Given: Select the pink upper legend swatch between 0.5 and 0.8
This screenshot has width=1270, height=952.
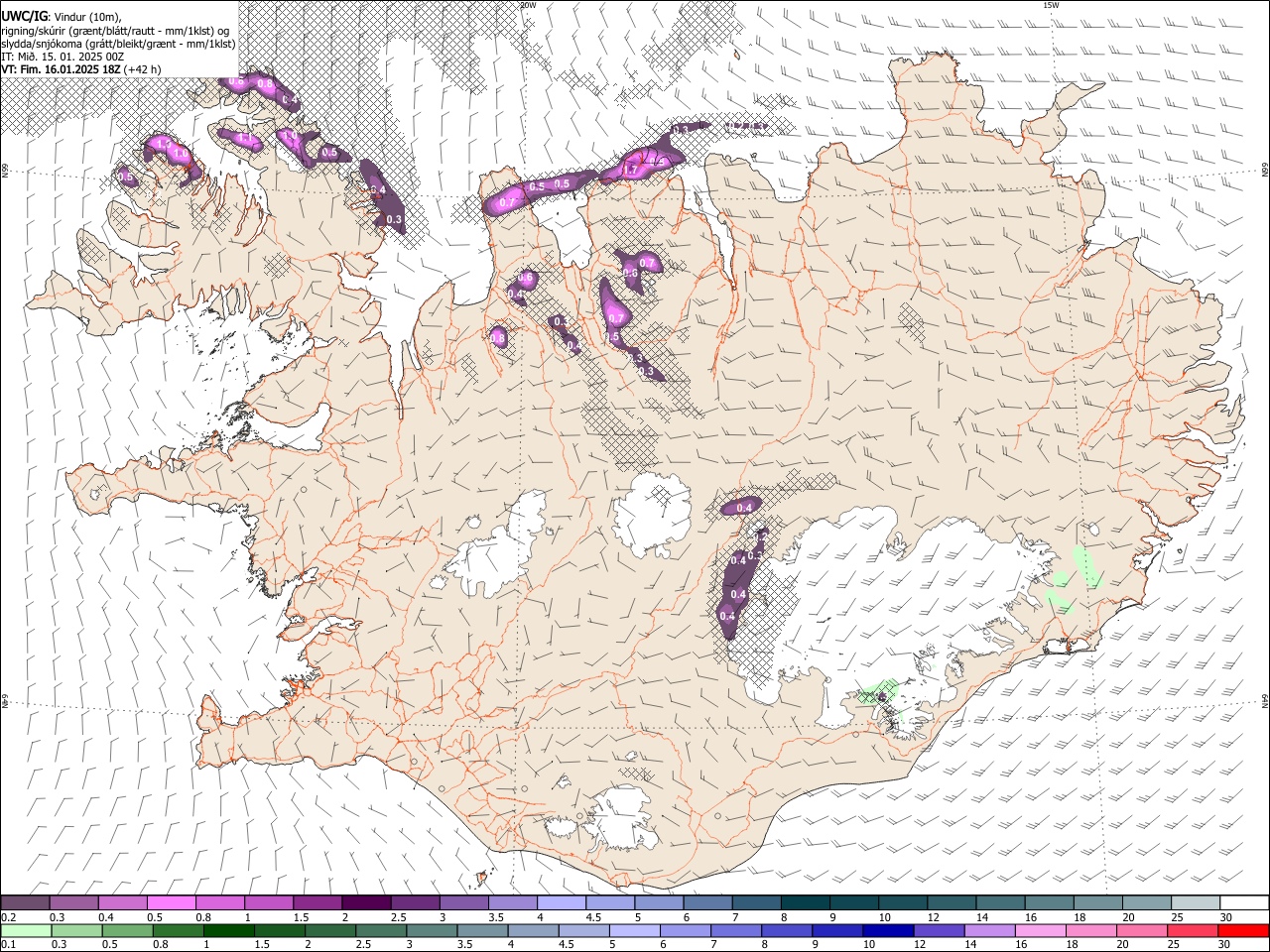Looking at the screenshot, I should (x=172, y=903).
